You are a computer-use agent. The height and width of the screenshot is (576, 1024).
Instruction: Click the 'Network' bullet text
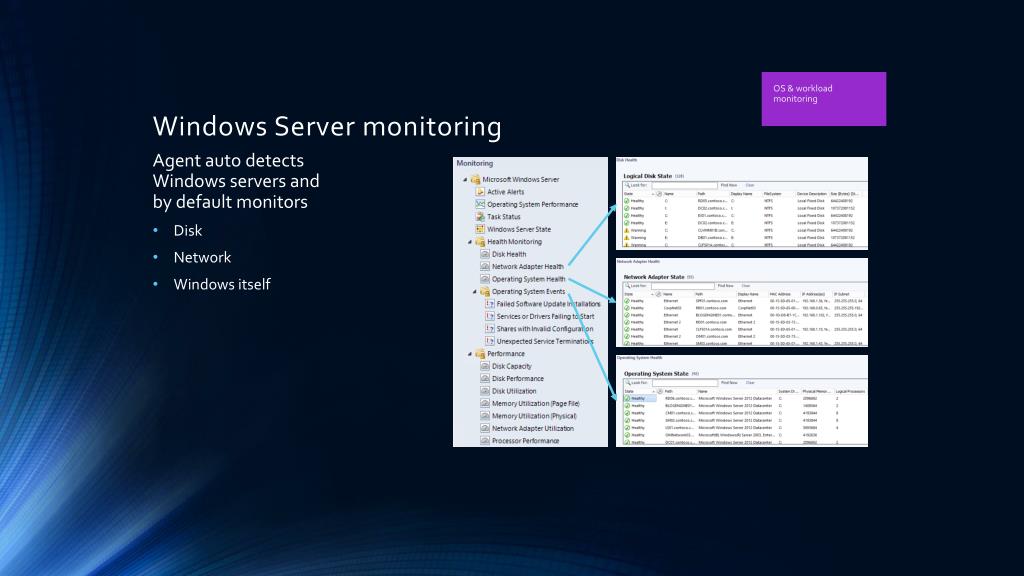pos(202,257)
